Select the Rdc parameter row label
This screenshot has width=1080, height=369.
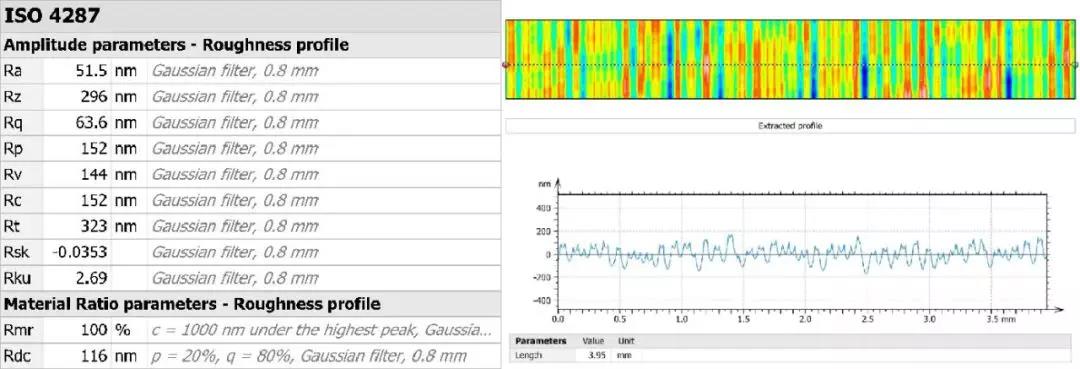coord(16,356)
